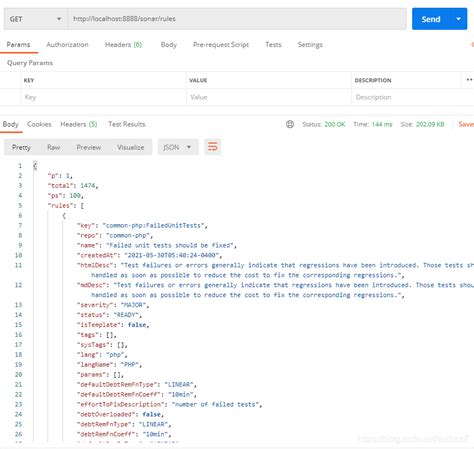Click the Size 202.09 KB value
Image resolution: width=474 pixels, height=449 pixels.
[x=430, y=124]
